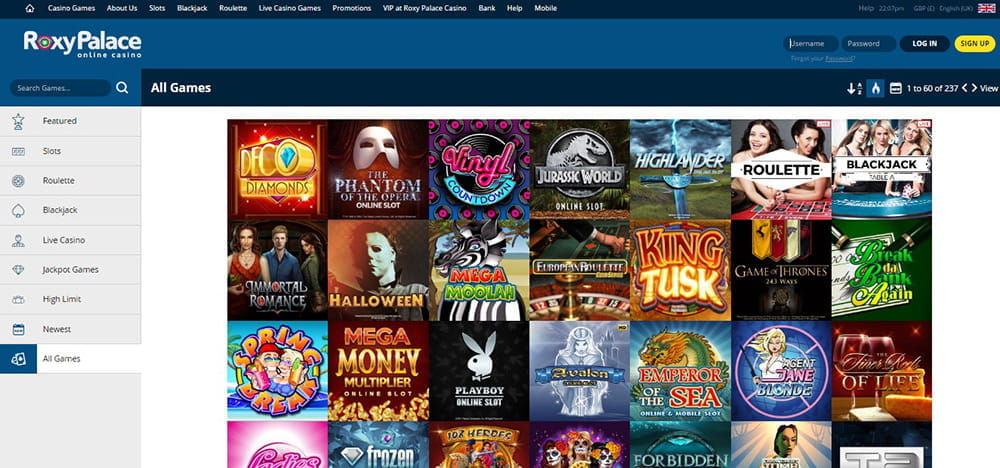Select High Limit category label
The image size is (1000, 468).
coord(61,299)
